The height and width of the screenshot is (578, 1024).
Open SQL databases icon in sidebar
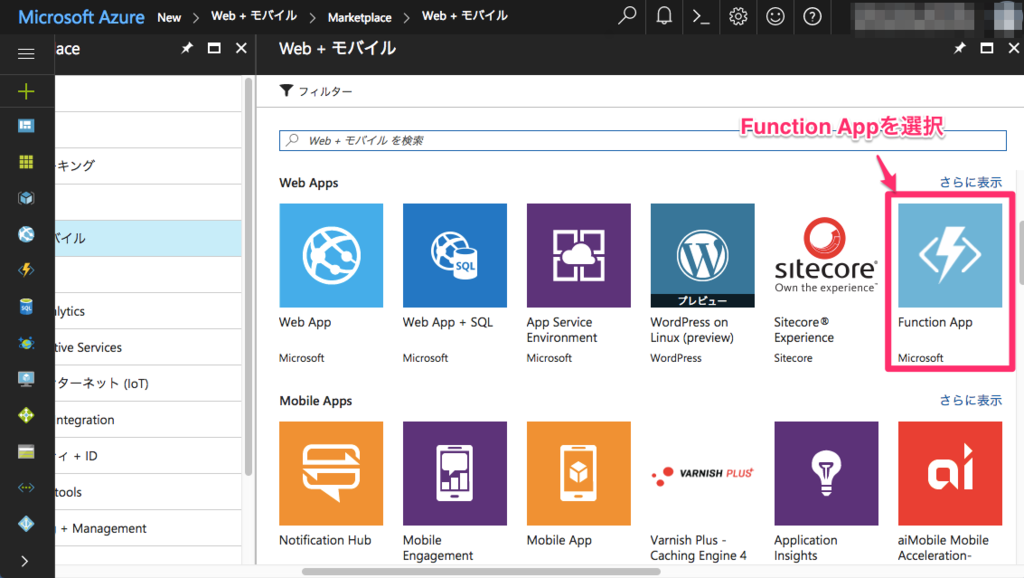tap(26, 306)
